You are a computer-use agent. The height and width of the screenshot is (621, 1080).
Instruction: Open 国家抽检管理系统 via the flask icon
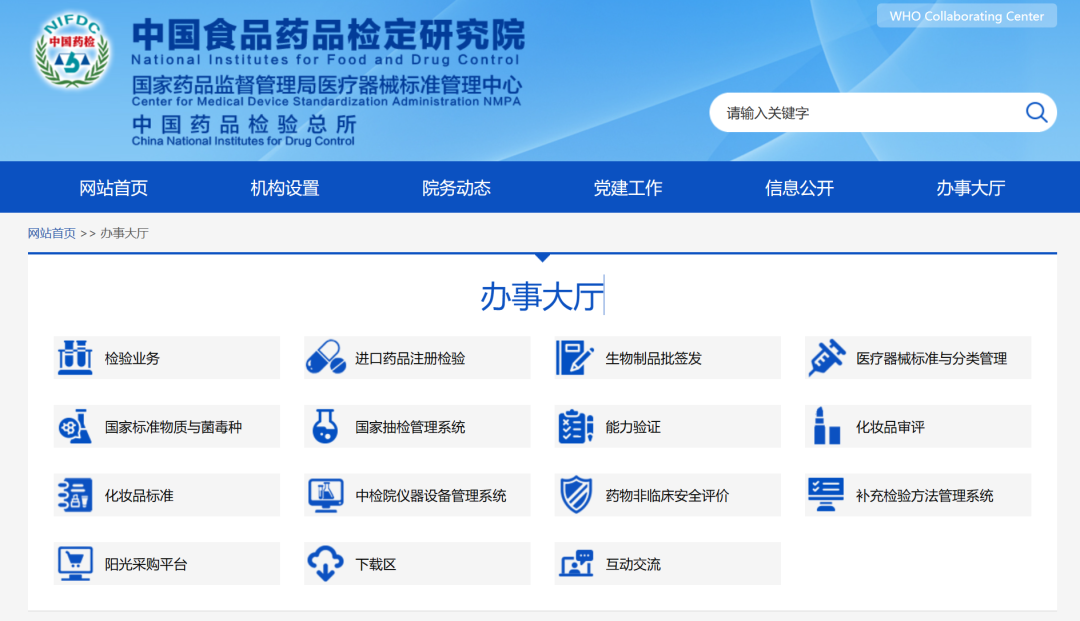pyautogui.click(x=324, y=426)
